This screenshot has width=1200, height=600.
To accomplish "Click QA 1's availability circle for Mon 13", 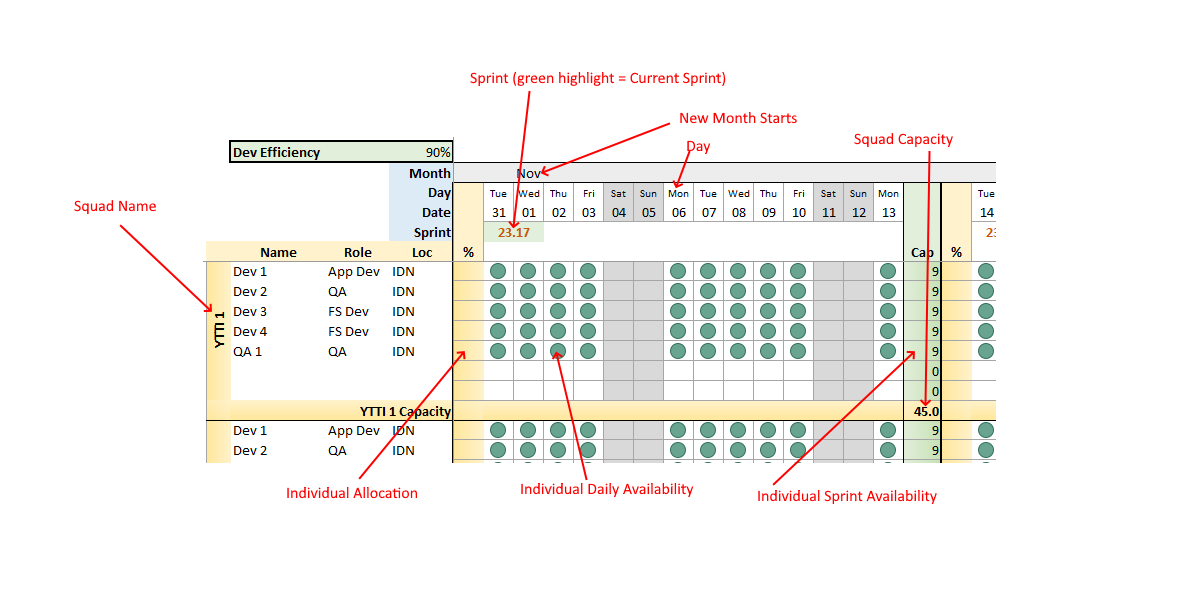I will click(x=888, y=351).
